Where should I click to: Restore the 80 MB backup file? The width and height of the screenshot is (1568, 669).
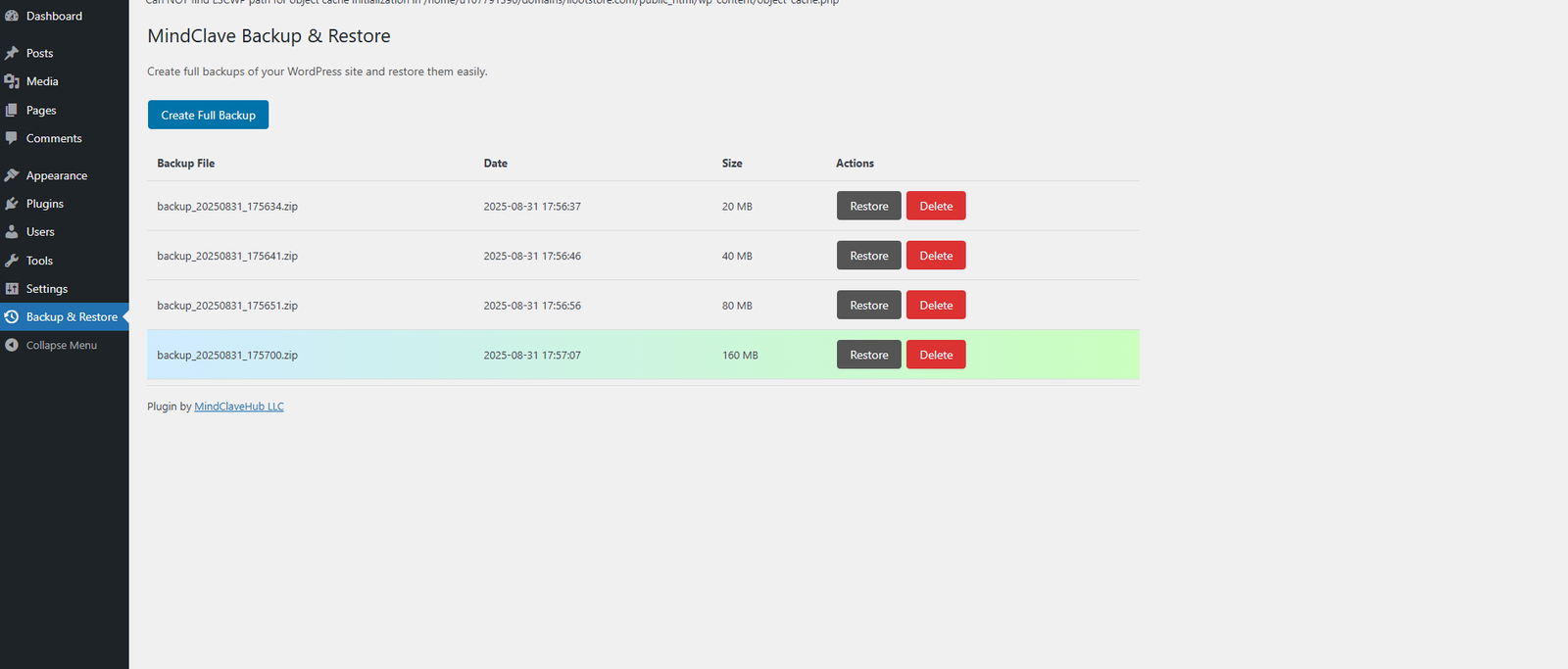click(868, 306)
